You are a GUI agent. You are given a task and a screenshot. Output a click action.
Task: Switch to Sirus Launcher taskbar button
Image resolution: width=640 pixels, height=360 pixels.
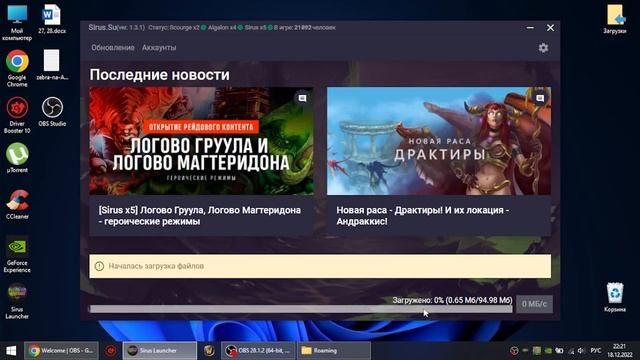pyautogui.click(x=160, y=351)
